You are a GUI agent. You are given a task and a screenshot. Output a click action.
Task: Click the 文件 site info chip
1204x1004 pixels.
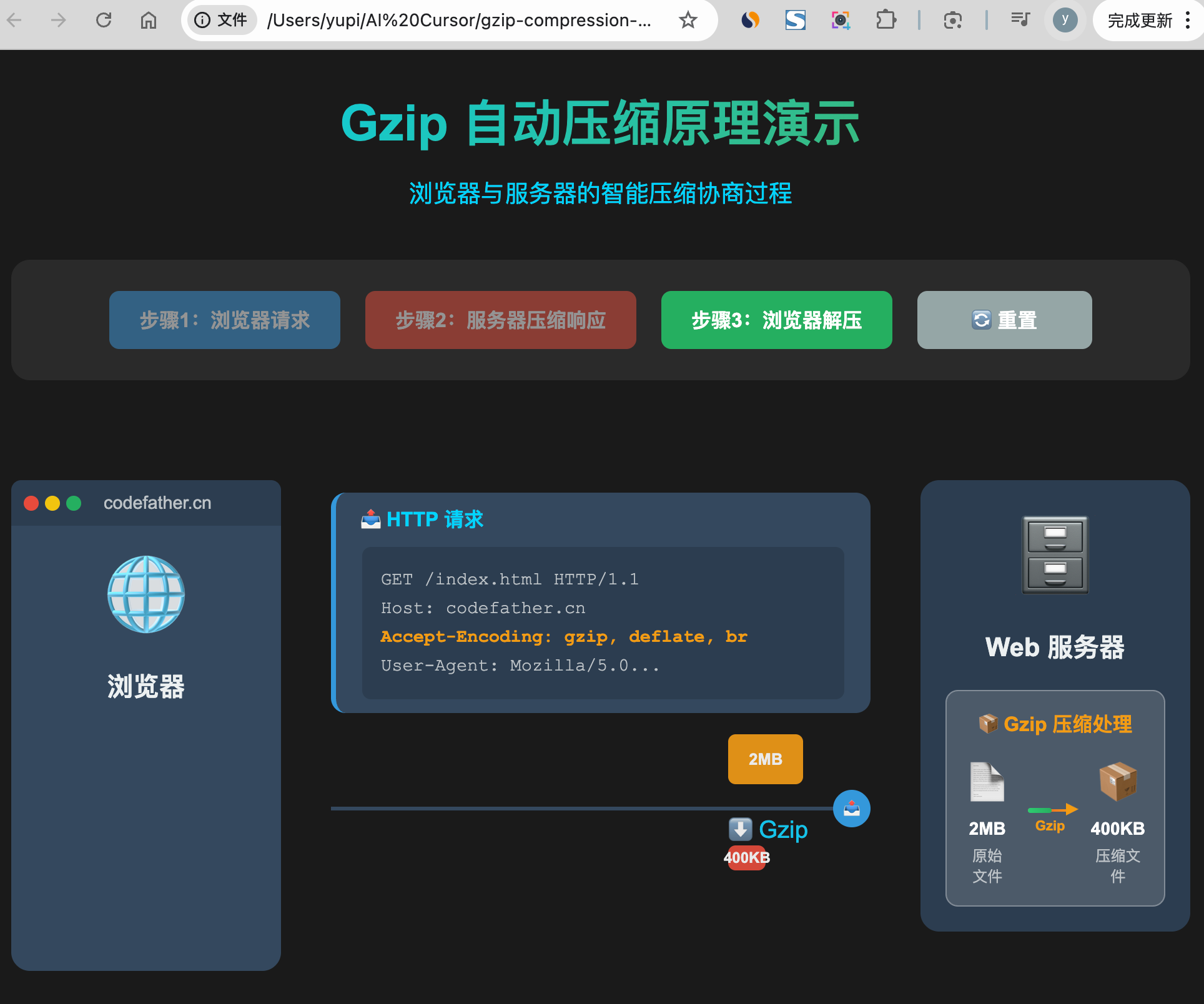[221, 21]
